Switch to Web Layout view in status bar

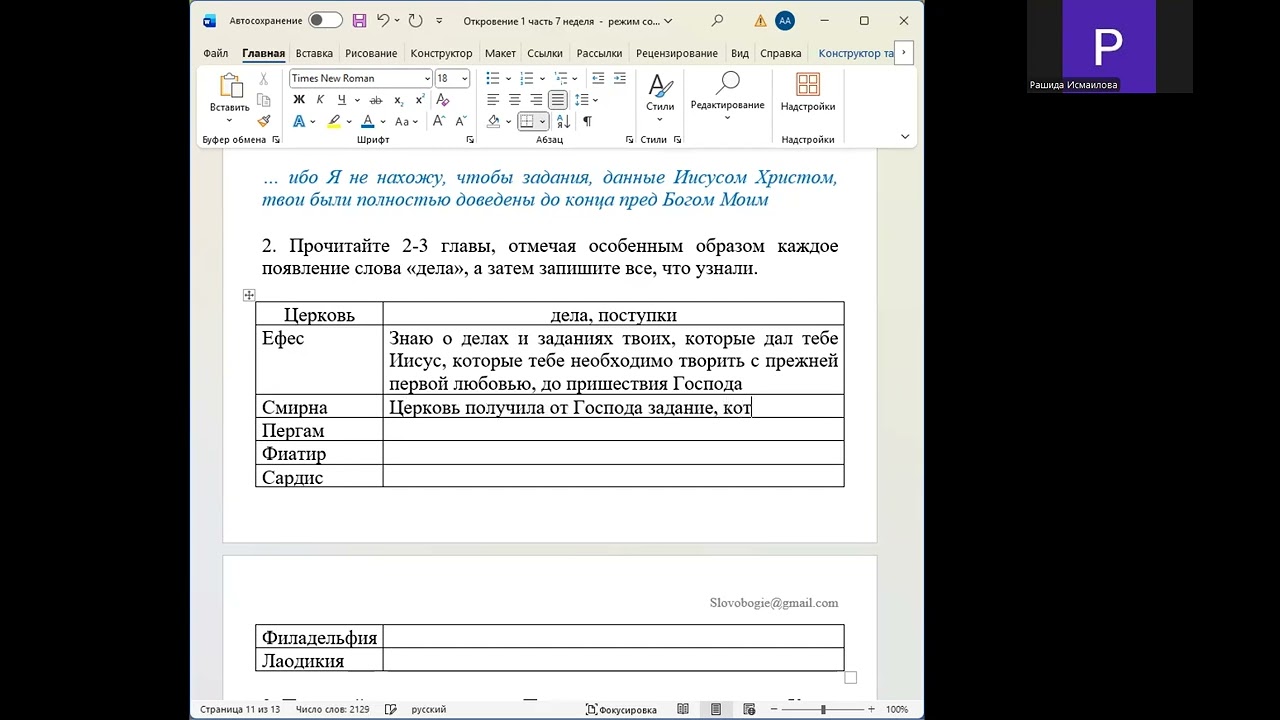749,709
